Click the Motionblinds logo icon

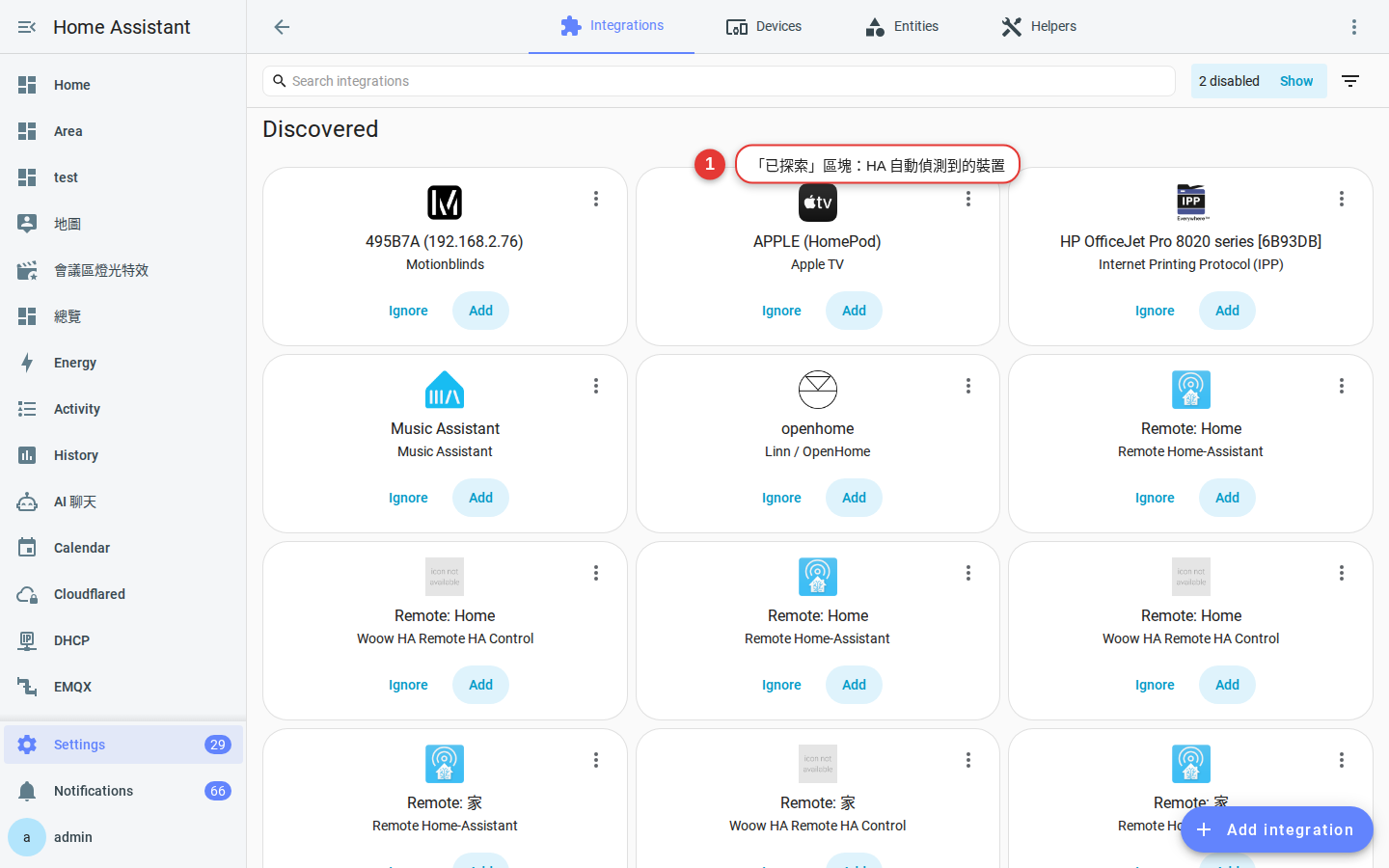click(x=445, y=203)
